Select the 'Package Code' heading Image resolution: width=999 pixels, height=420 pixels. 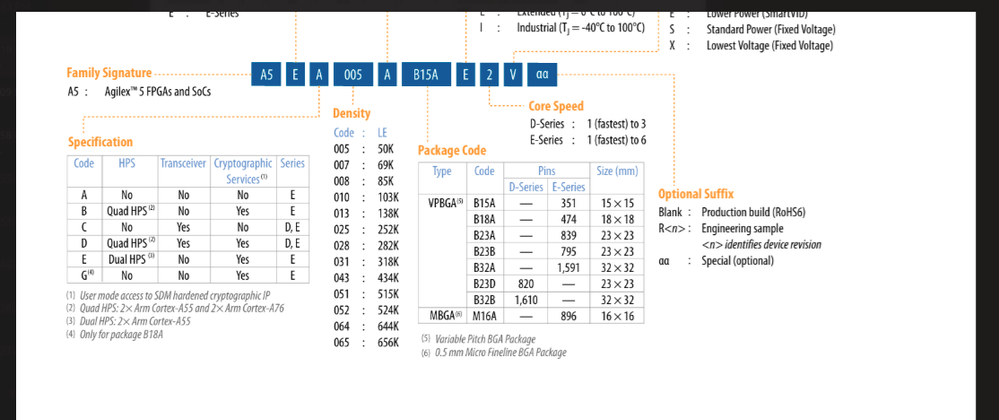(x=452, y=150)
